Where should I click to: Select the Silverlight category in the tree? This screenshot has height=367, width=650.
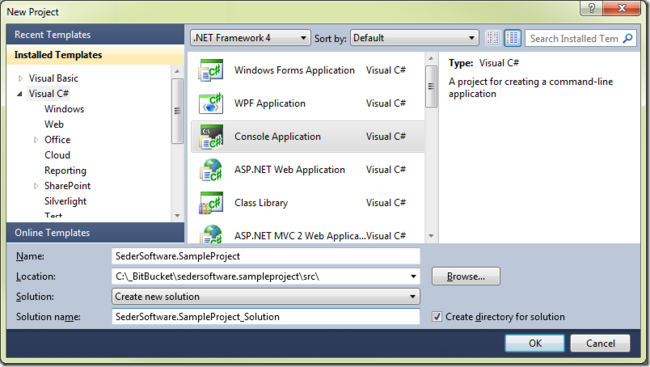coord(65,201)
